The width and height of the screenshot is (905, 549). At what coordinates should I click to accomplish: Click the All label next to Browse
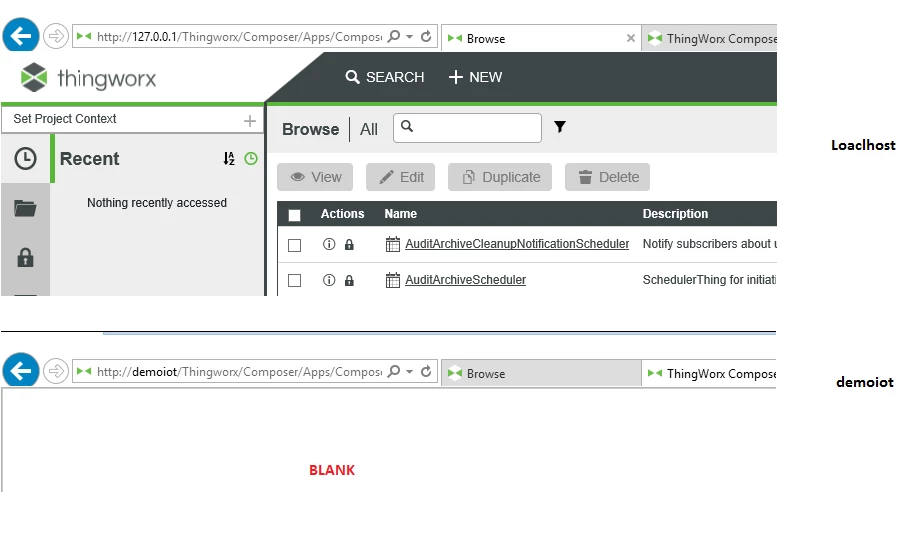pyautogui.click(x=369, y=129)
